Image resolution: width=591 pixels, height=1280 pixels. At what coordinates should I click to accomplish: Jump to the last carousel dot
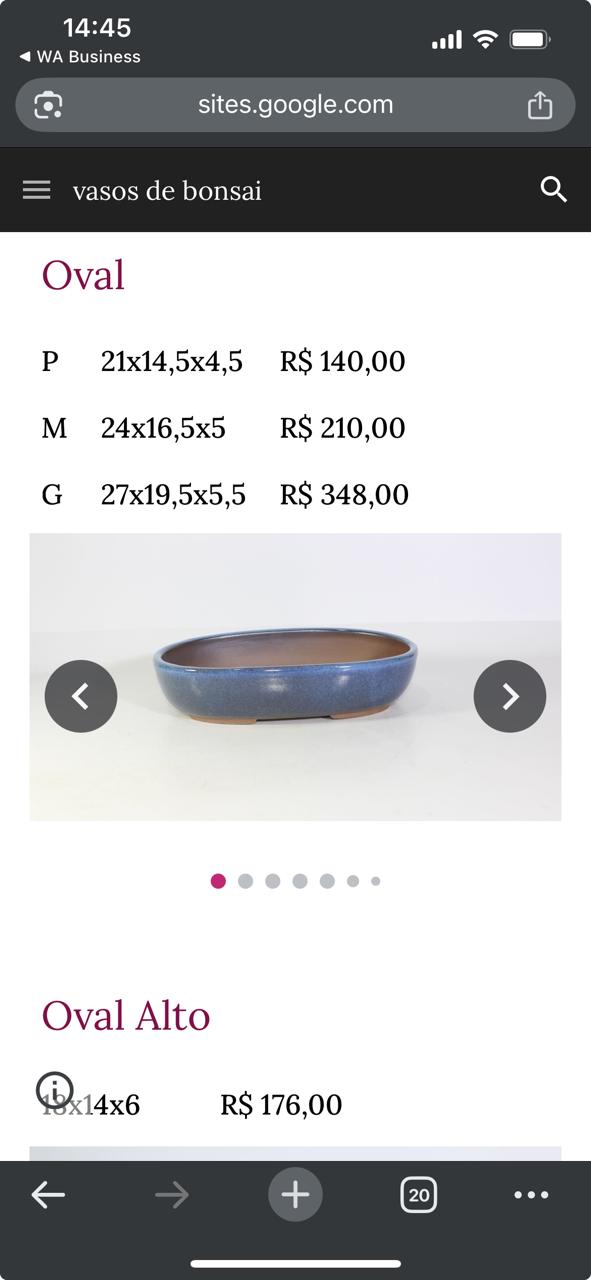coord(376,881)
